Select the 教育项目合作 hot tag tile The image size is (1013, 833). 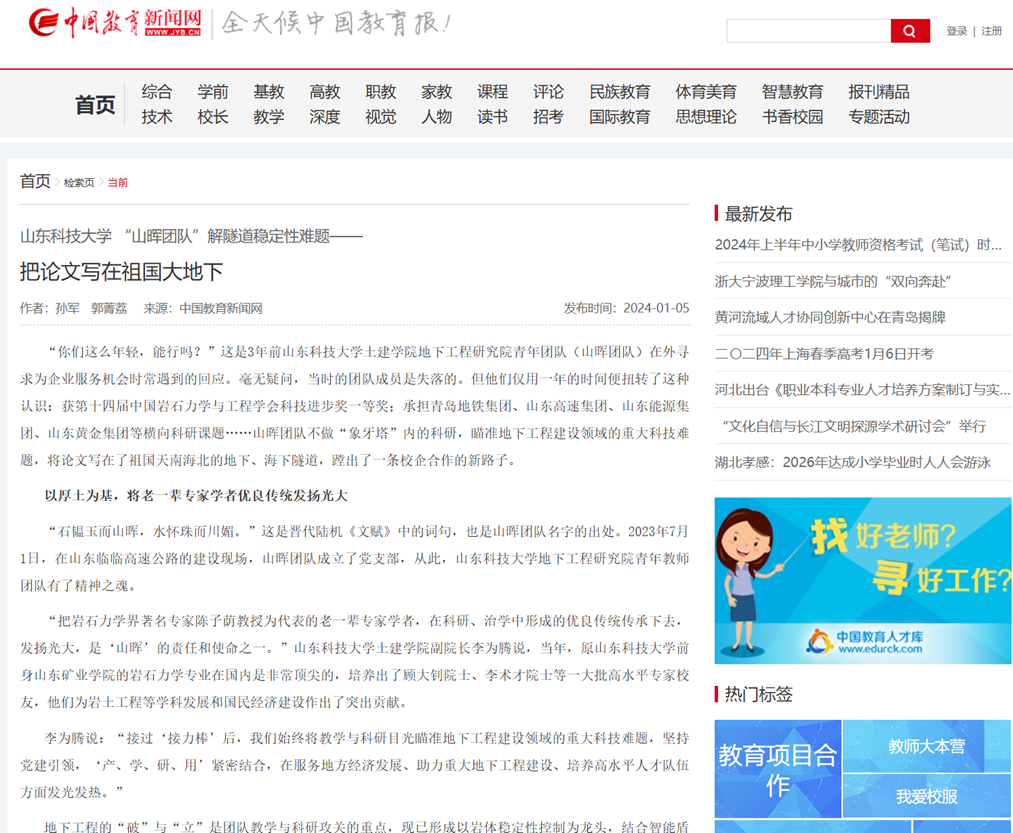pyautogui.click(x=777, y=769)
